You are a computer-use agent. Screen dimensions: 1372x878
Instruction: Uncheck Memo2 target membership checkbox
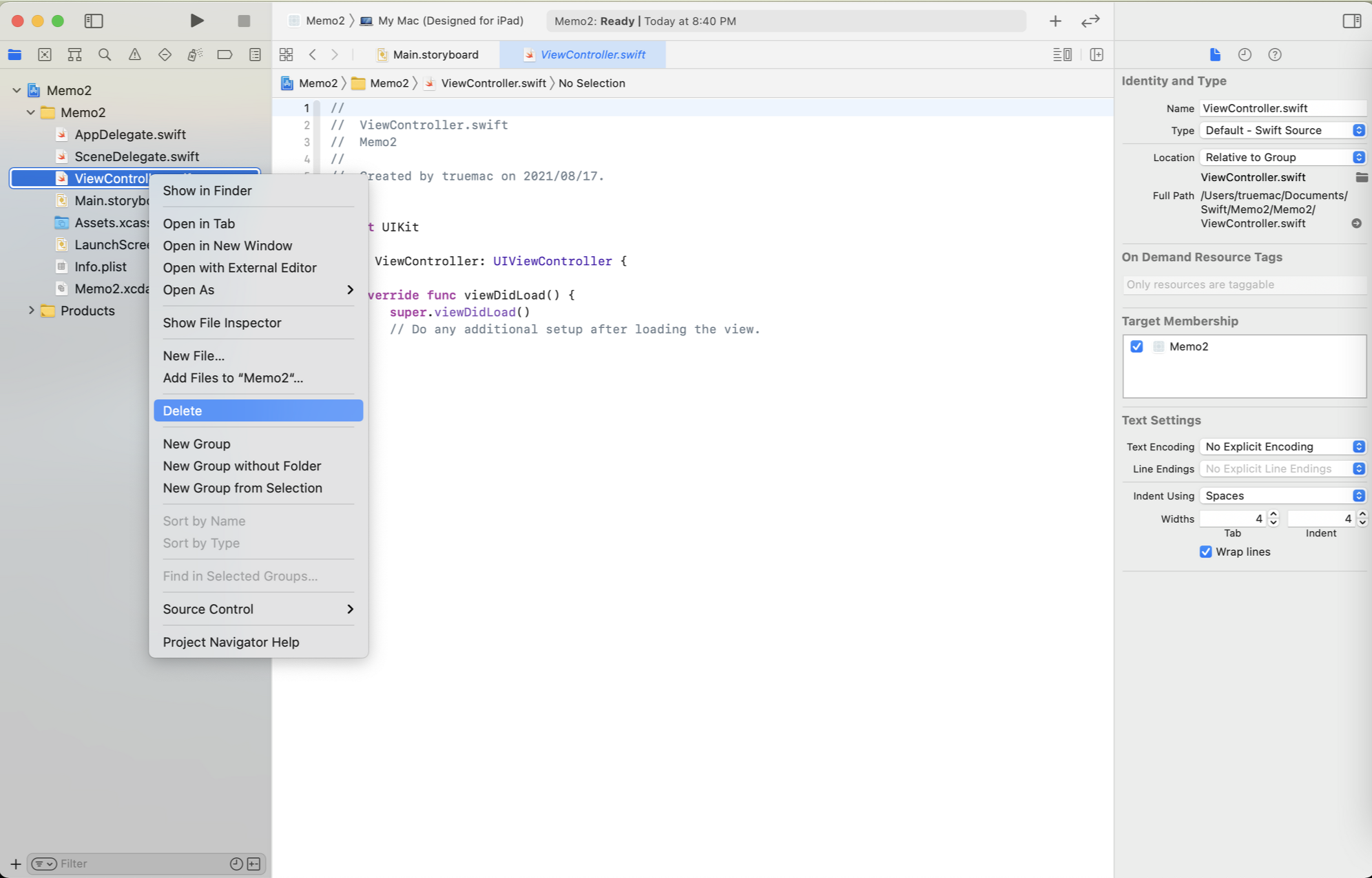click(x=1136, y=346)
